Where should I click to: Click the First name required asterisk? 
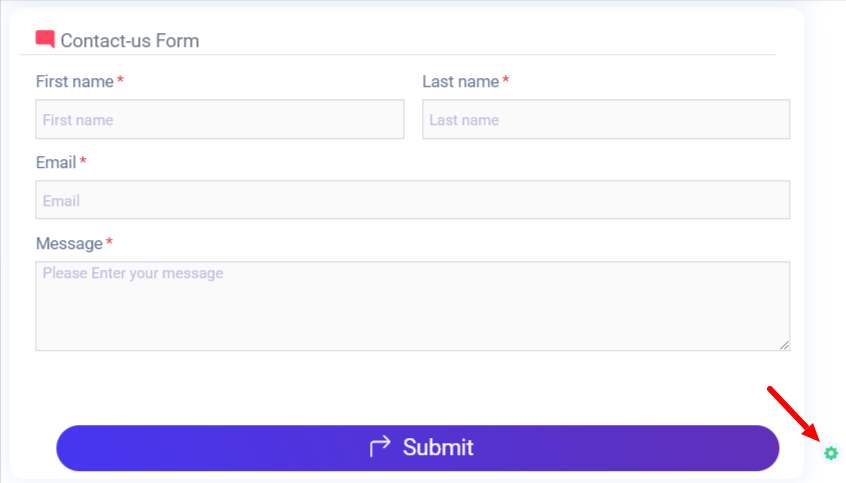click(121, 81)
